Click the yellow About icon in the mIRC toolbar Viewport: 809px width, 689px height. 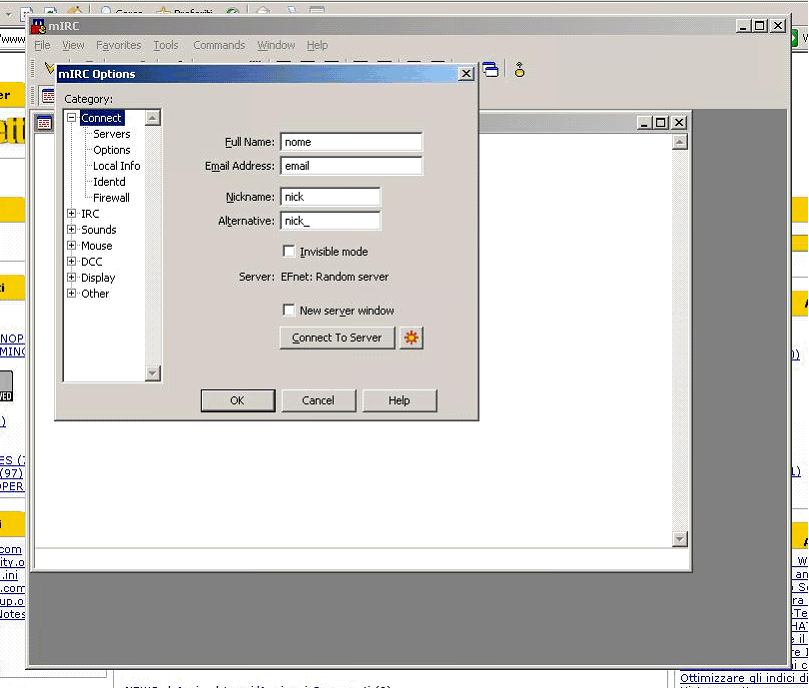point(520,69)
